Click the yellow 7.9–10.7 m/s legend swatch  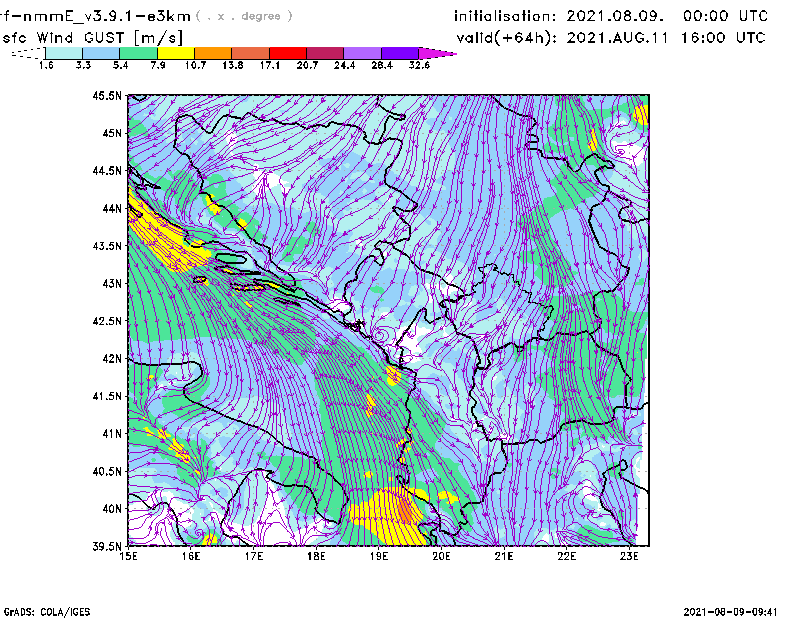click(176, 53)
